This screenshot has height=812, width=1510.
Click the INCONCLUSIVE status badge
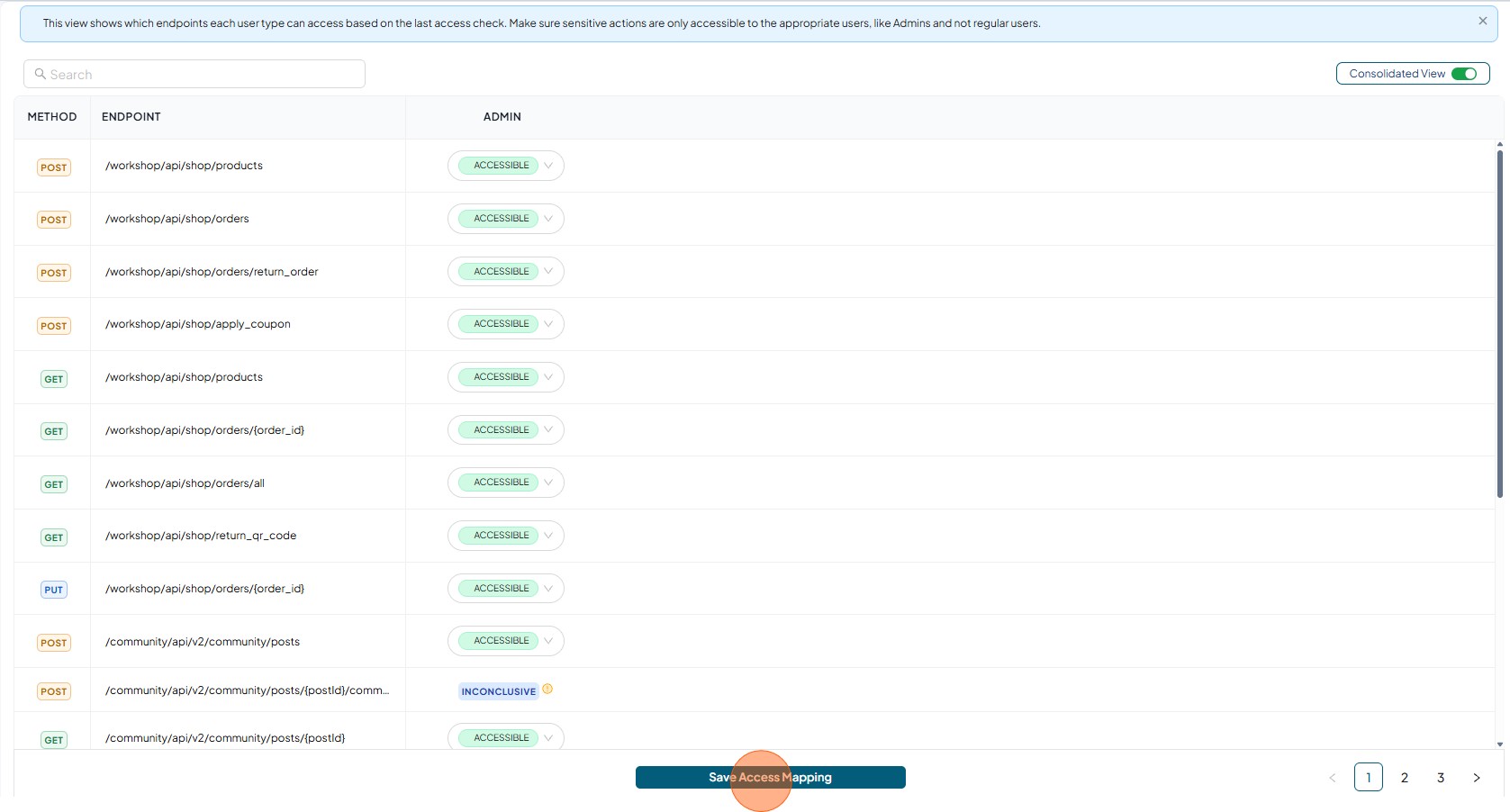498,691
